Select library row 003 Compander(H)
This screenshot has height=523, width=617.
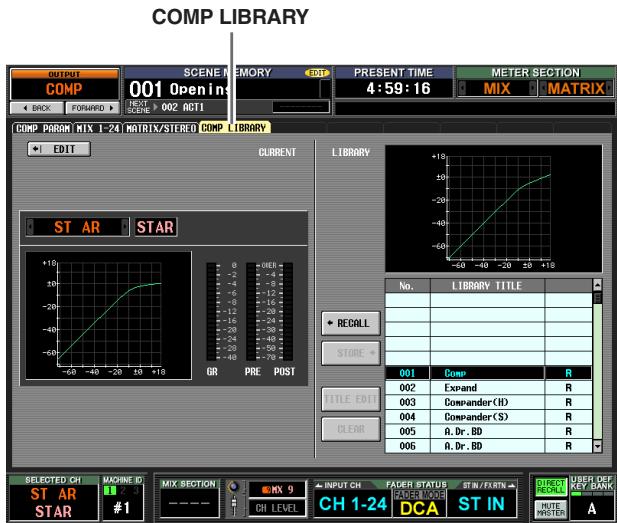488,402
